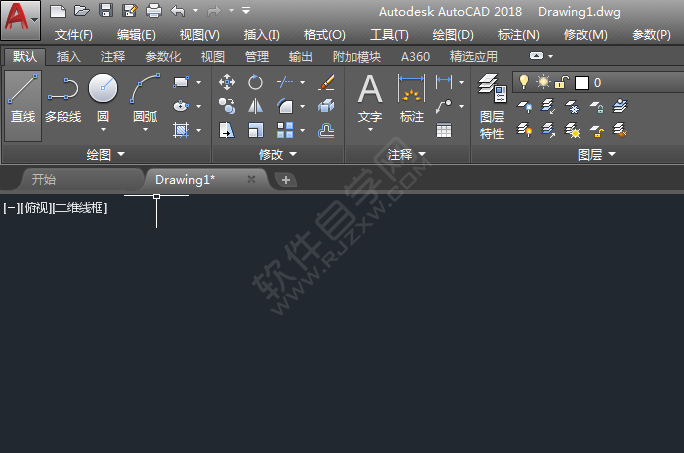Select the Scale tool icon

click(255, 130)
